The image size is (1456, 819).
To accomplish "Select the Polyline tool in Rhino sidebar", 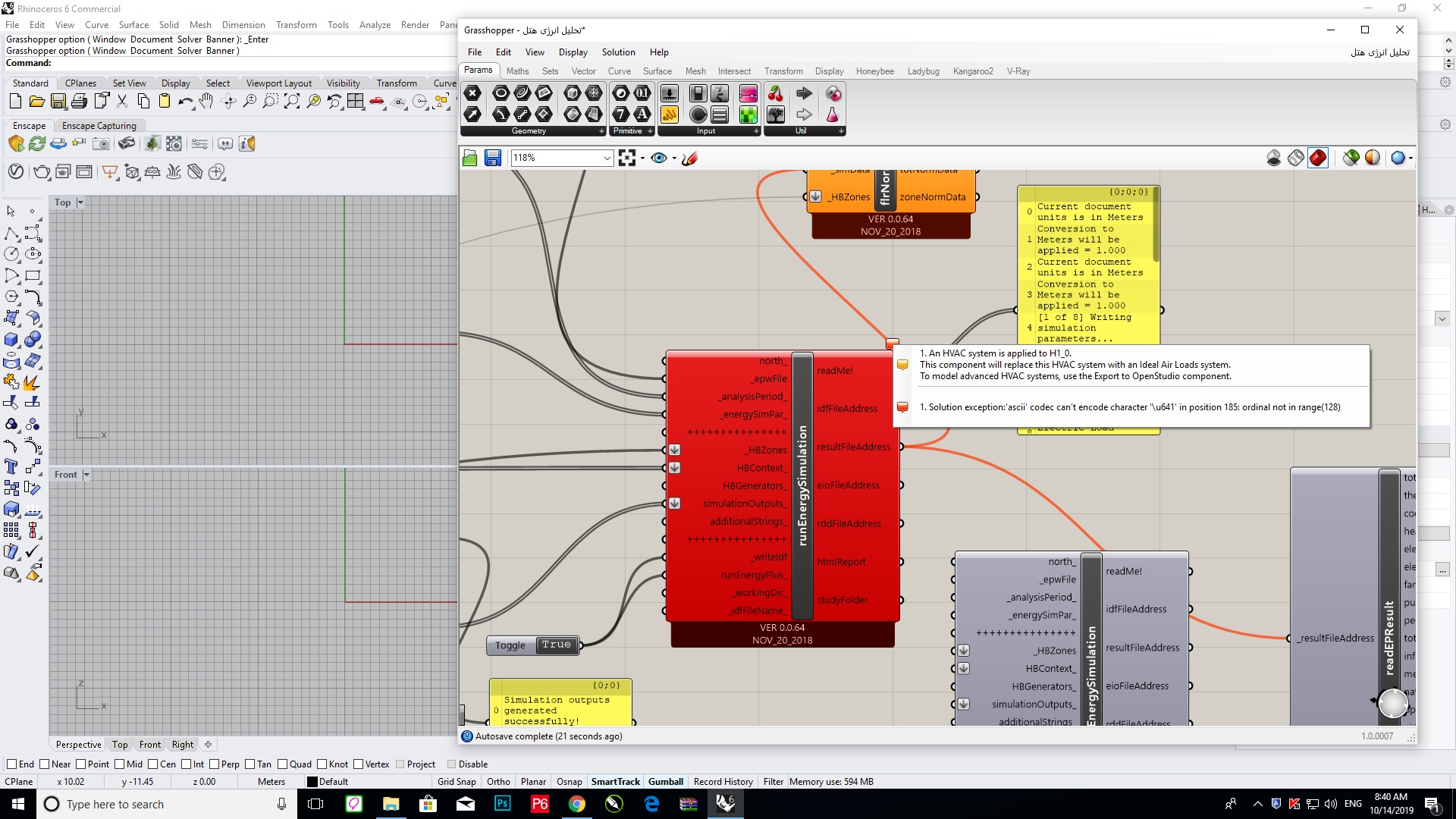I will point(11,233).
